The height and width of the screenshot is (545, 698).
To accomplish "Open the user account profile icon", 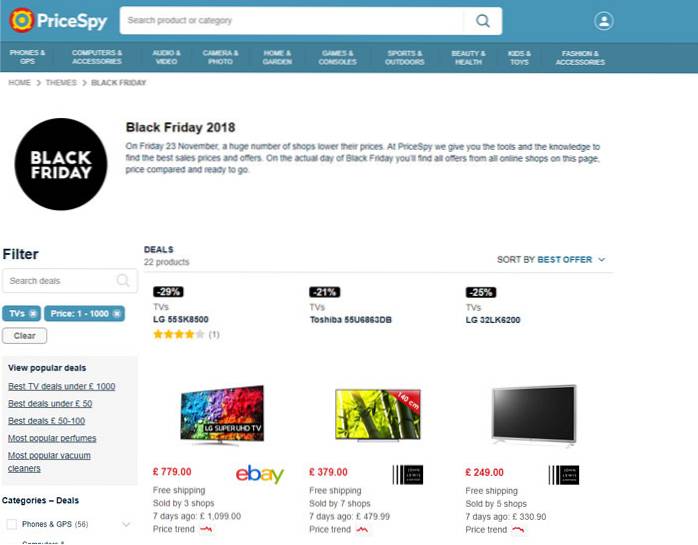I will pyautogui.click(x=604, y=21).
